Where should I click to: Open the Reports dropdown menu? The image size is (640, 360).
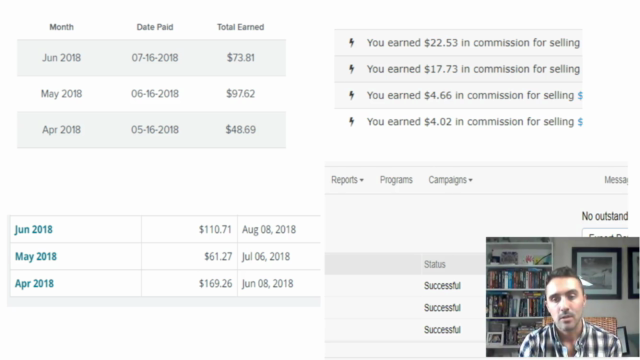[x=347, y=180]
